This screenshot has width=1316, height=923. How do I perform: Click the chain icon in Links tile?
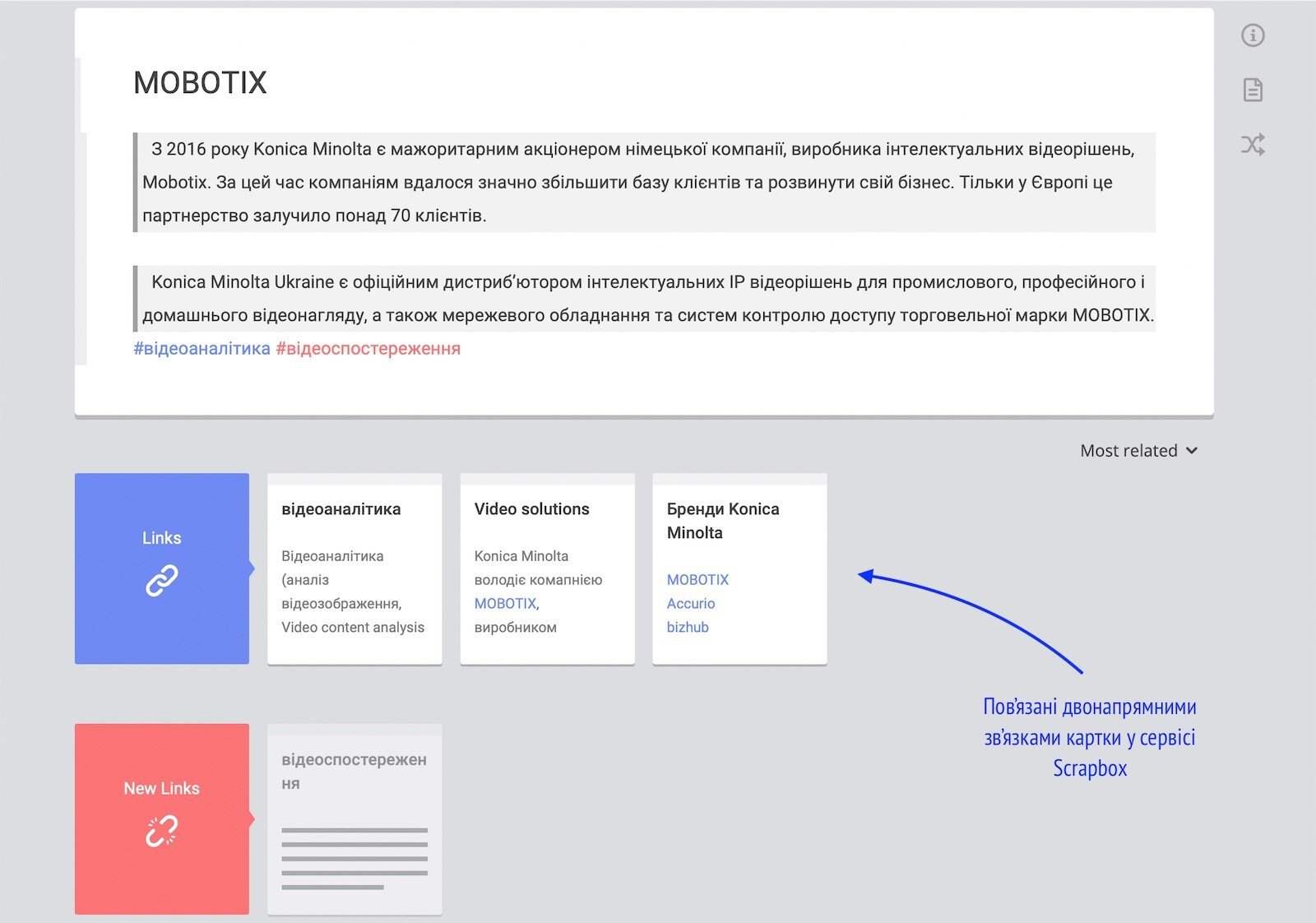[162, 580]
